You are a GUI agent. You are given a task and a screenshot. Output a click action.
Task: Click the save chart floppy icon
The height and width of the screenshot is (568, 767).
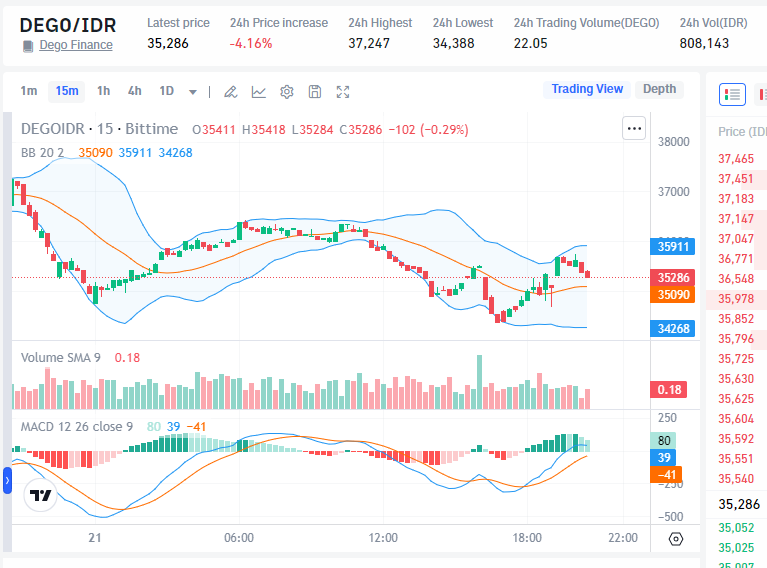click(x=315, y=91)
